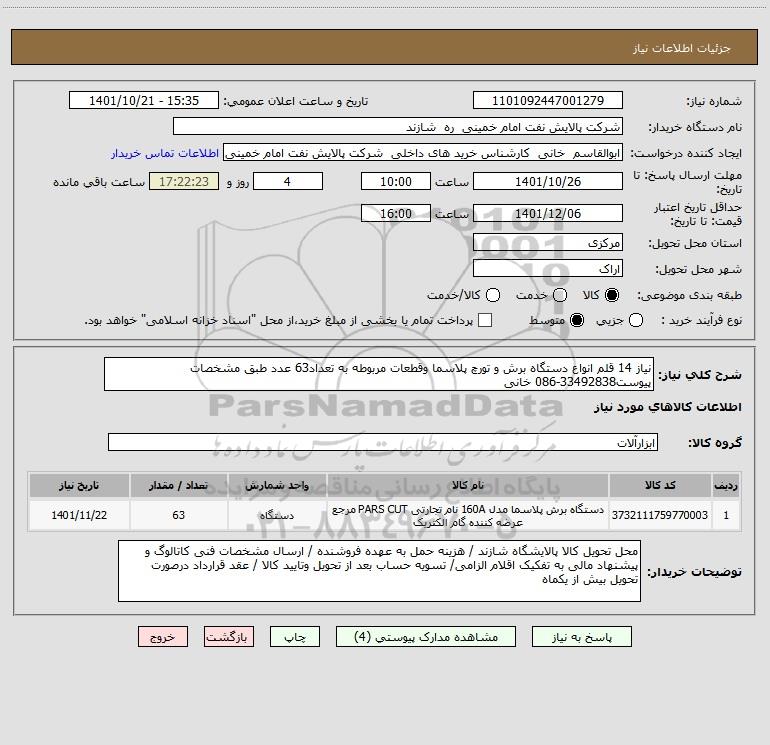Screen dimensions: 770x745
Task: Click the remaining days field showing 4
Action: click(288, 181)
